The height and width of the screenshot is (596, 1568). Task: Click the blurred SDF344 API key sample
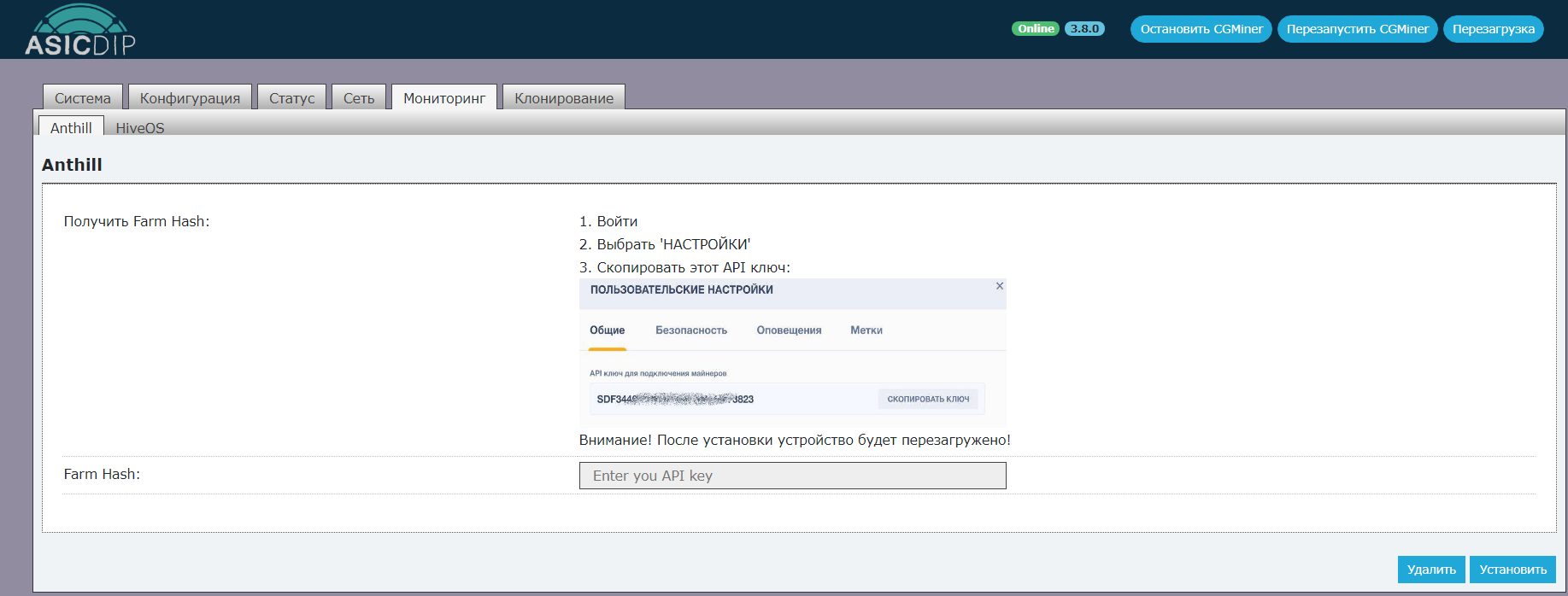click(x=675, y=399)
